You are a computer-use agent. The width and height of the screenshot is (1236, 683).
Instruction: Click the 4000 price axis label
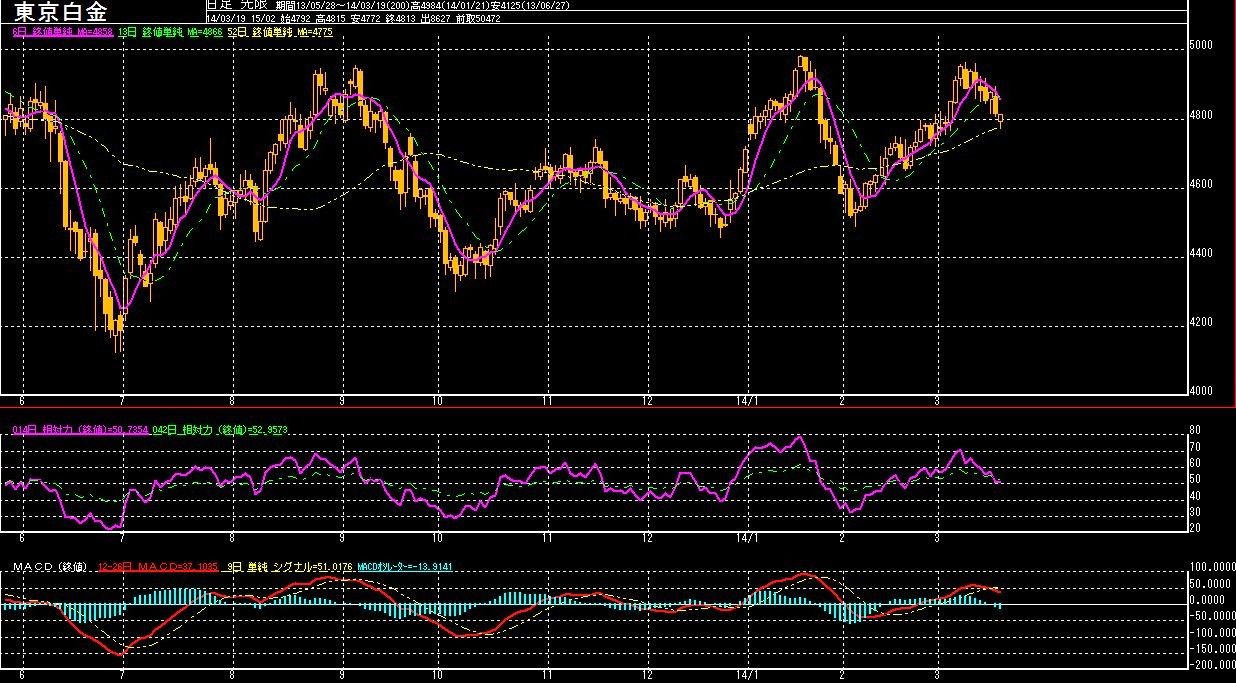coord(1203,392)
